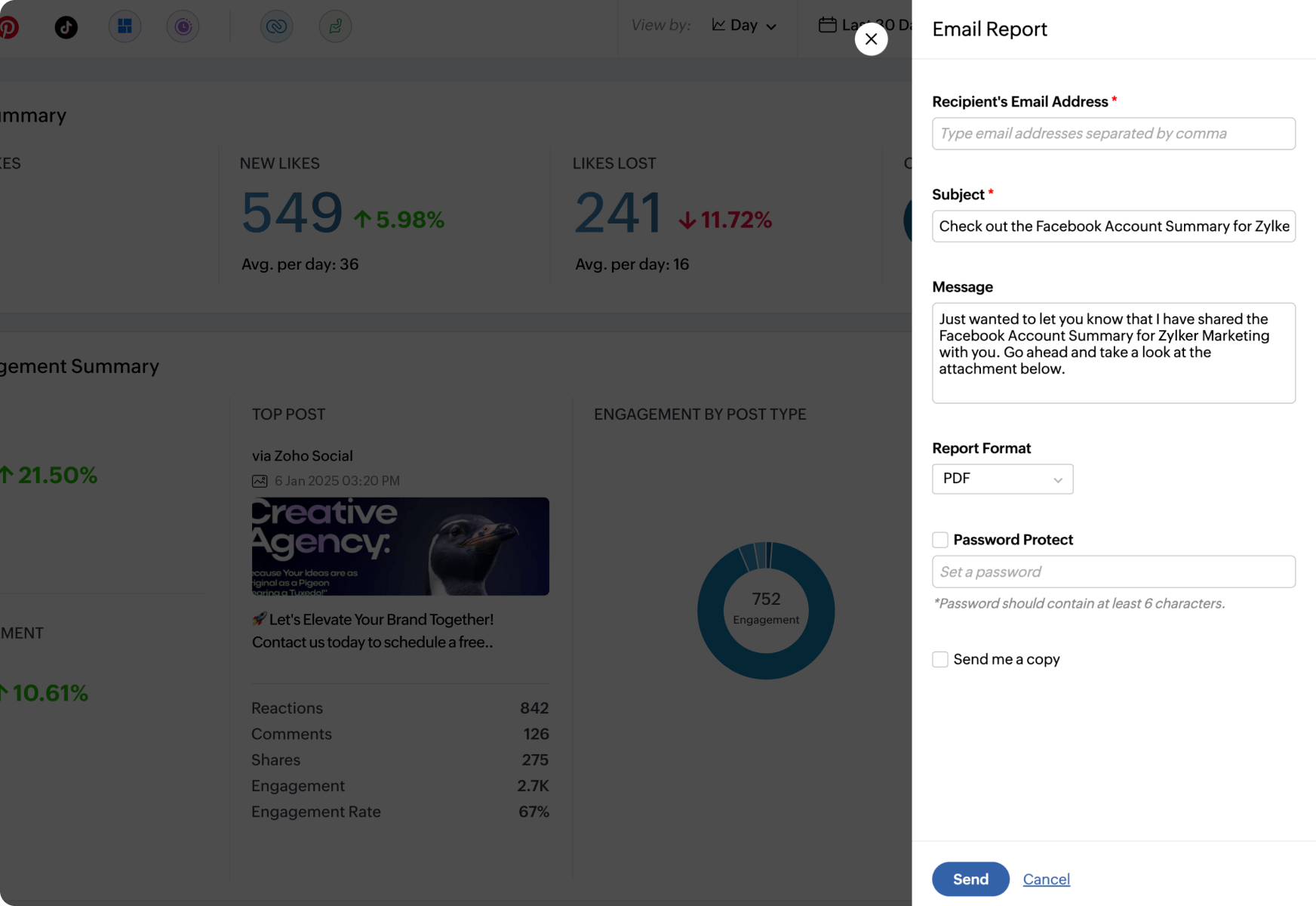Open the TikTok channel icon
The width and height of the screenshot is (1316, 906).
click(x=66, y=27)
